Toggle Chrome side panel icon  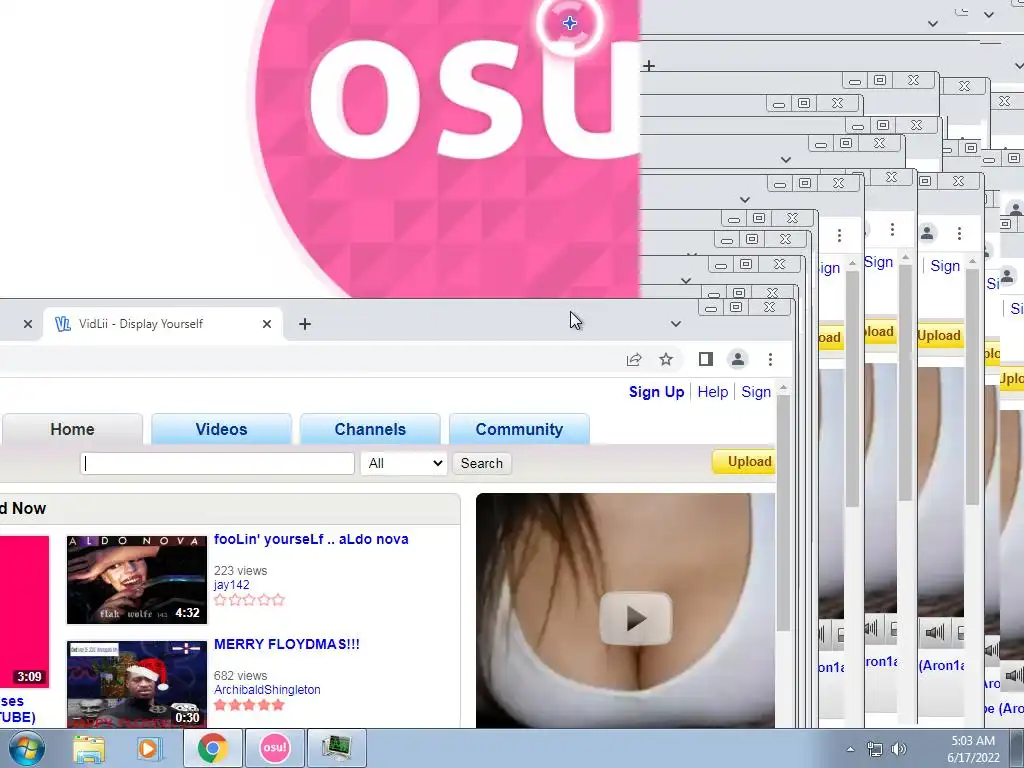[705, 359]
